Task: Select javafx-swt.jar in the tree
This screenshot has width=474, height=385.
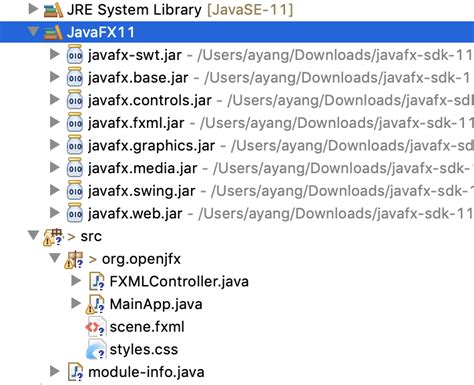Action: click(135, 55)
